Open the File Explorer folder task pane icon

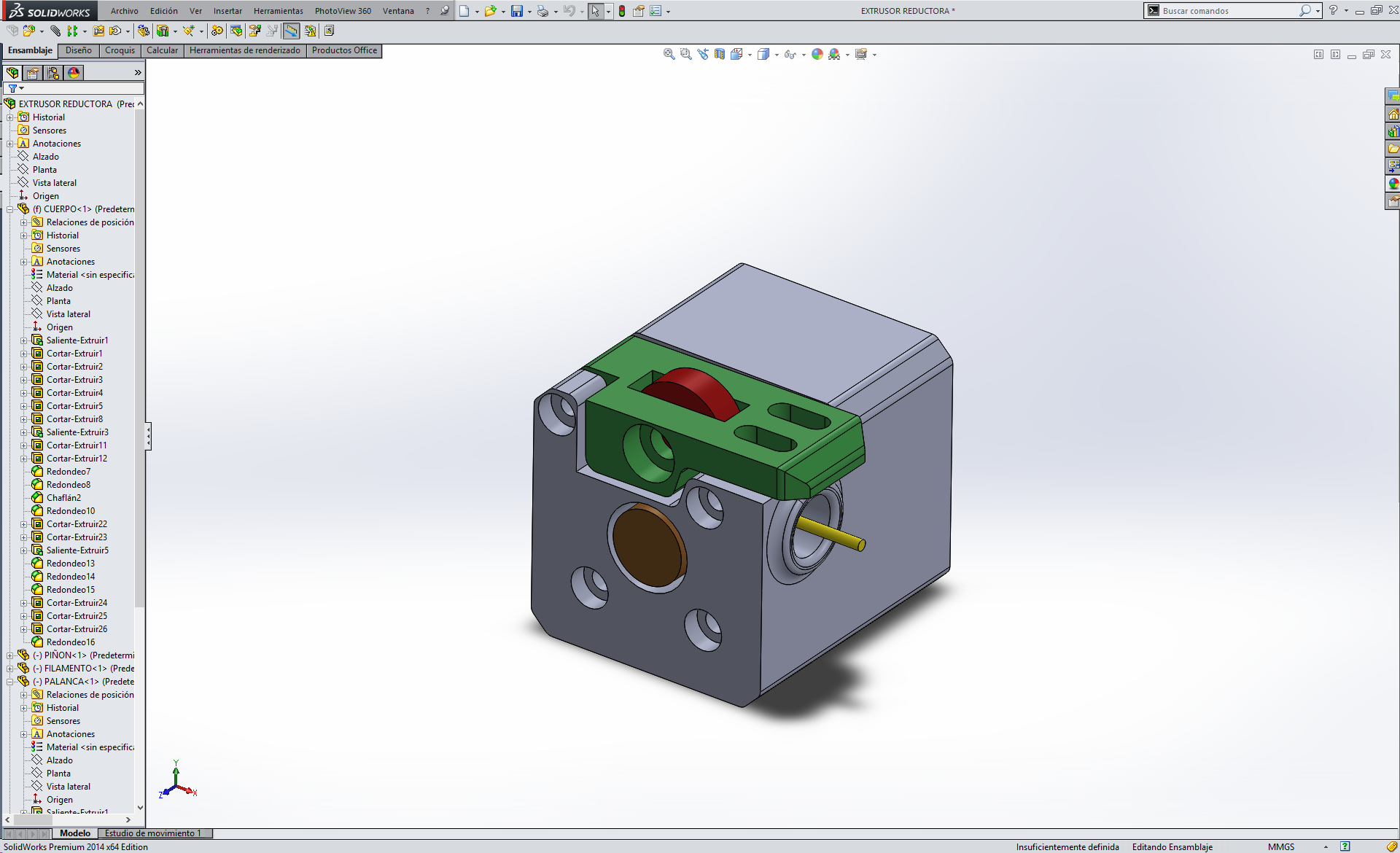pyautogui.click(x=1393, y=149)
